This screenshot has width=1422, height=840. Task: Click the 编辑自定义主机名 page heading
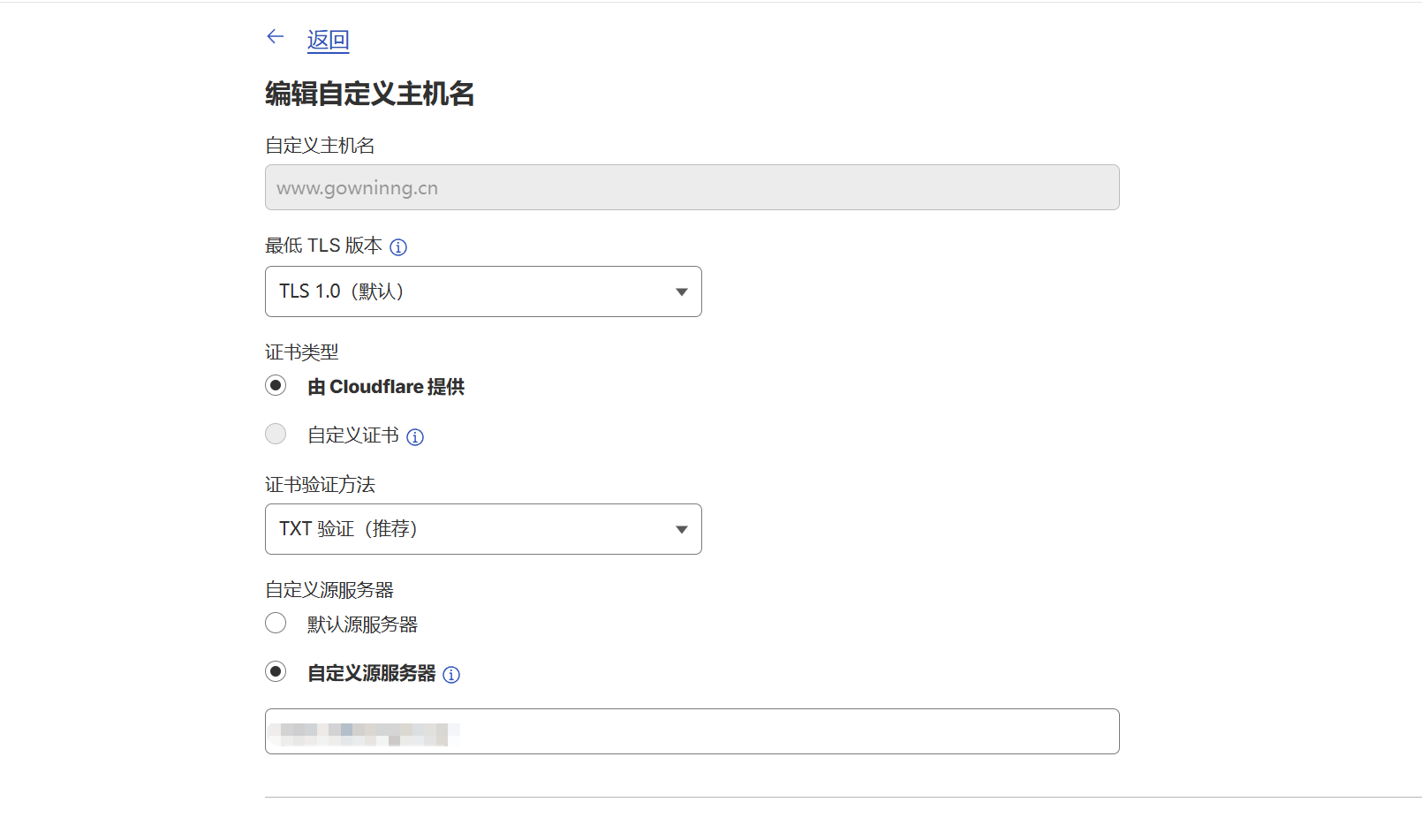click(x=370, y=94)
